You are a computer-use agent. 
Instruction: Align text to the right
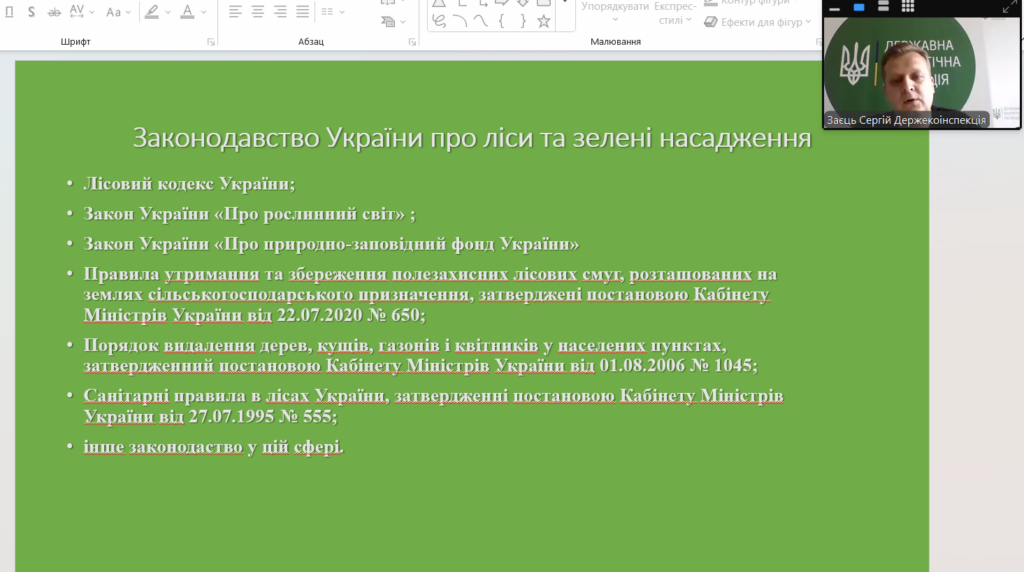tap(280, 12)
